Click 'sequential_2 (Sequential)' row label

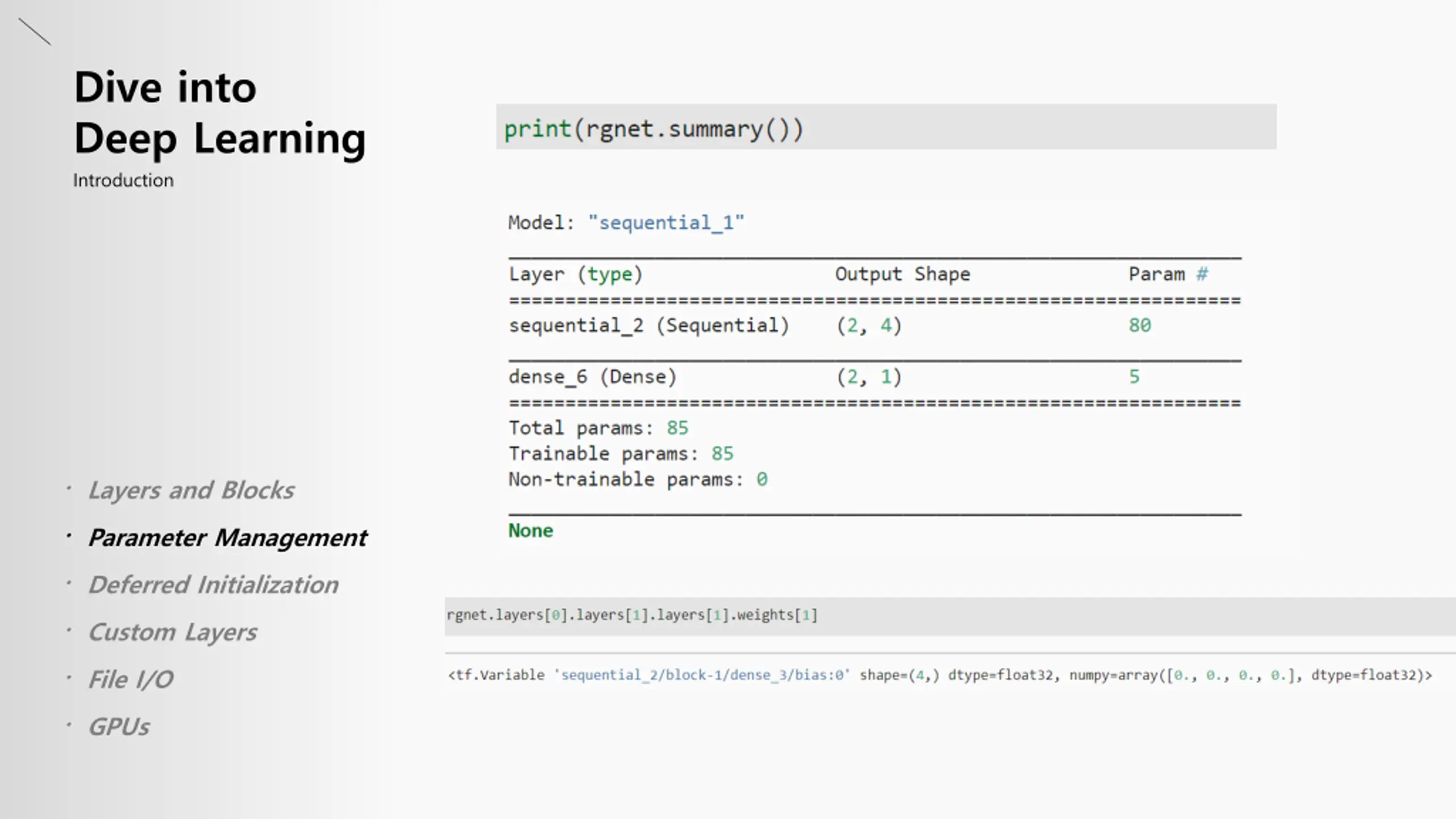pos(649,325)
